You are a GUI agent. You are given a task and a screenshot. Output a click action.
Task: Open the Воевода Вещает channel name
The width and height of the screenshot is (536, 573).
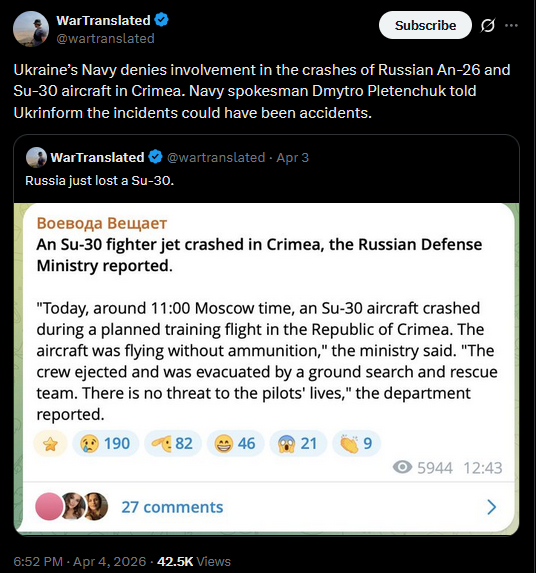pos(102,223)
